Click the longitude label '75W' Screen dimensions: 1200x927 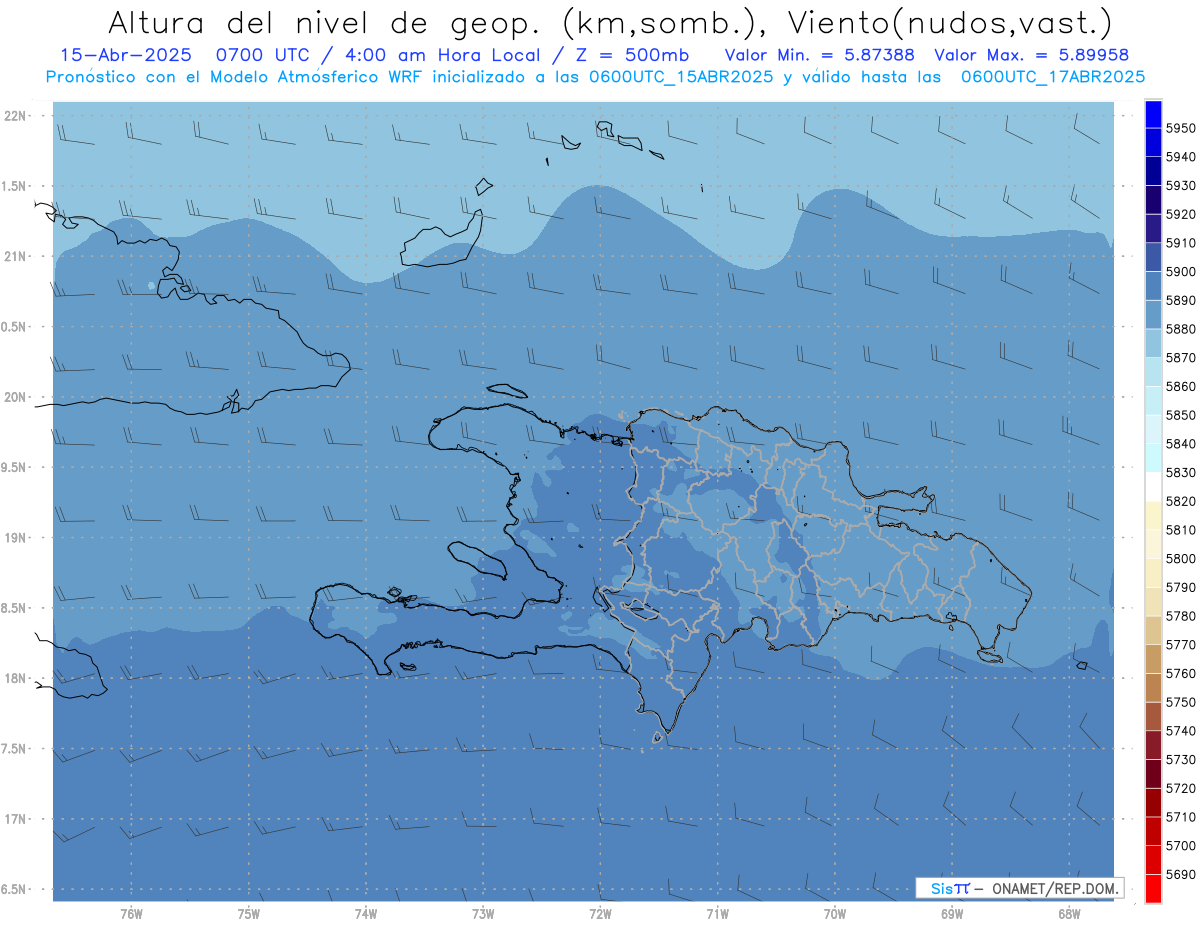(x=249, y=913)
